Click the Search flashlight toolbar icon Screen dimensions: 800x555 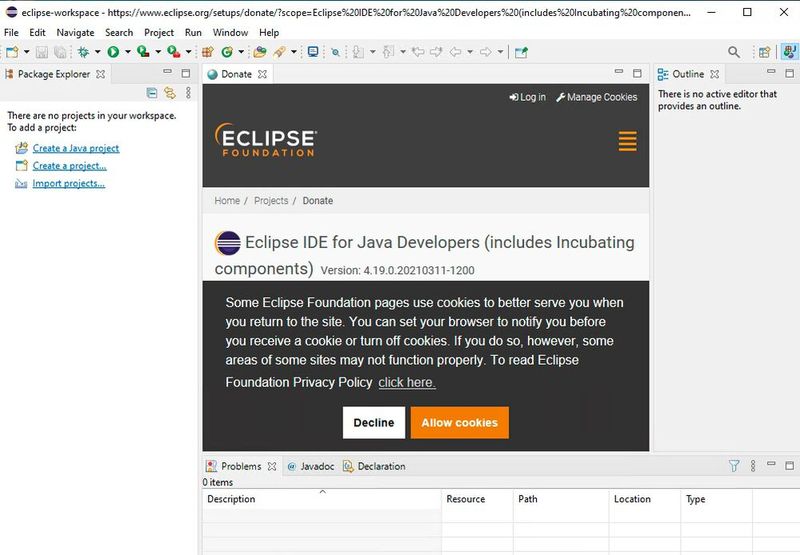(x=279, y=52)
